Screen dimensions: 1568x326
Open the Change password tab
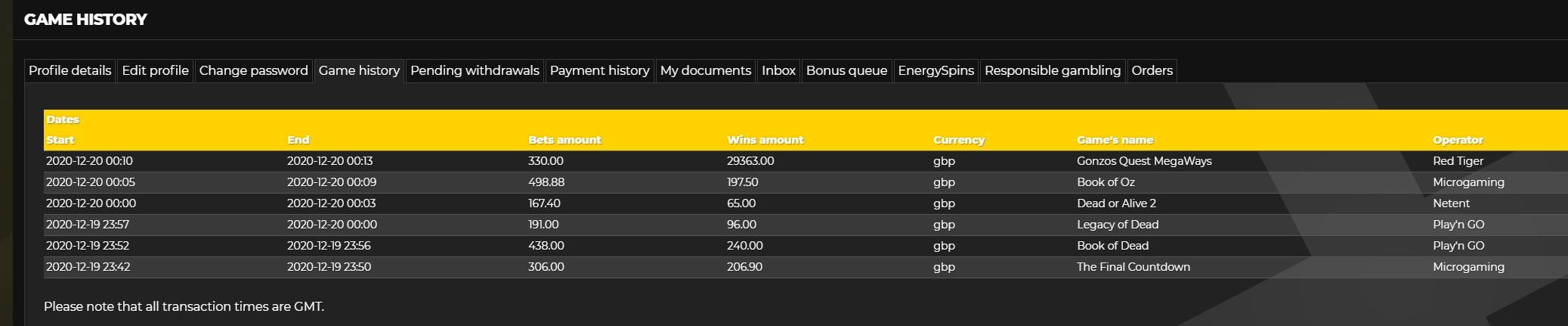click(x=253, y=70)
